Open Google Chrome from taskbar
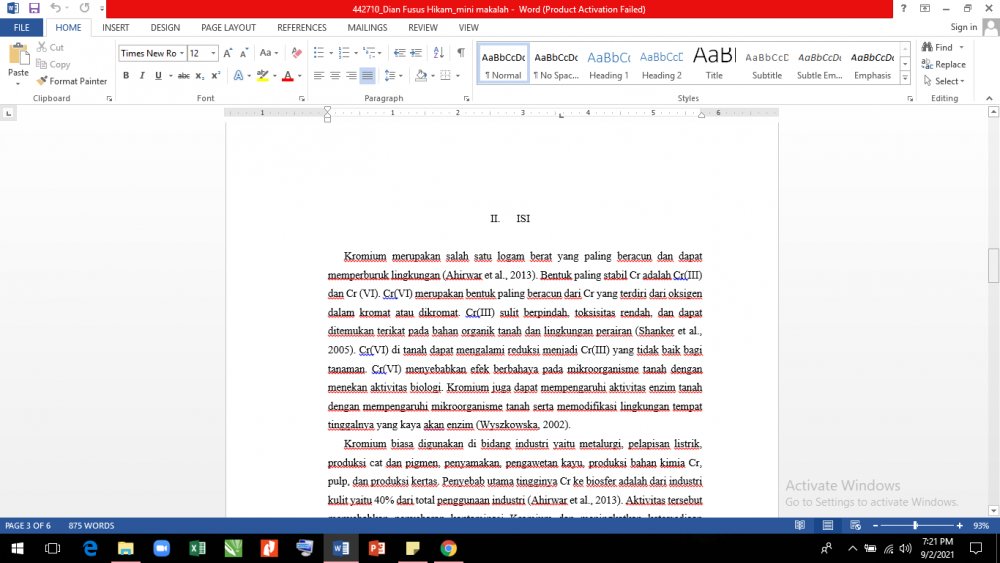 [x=448, y=548]
